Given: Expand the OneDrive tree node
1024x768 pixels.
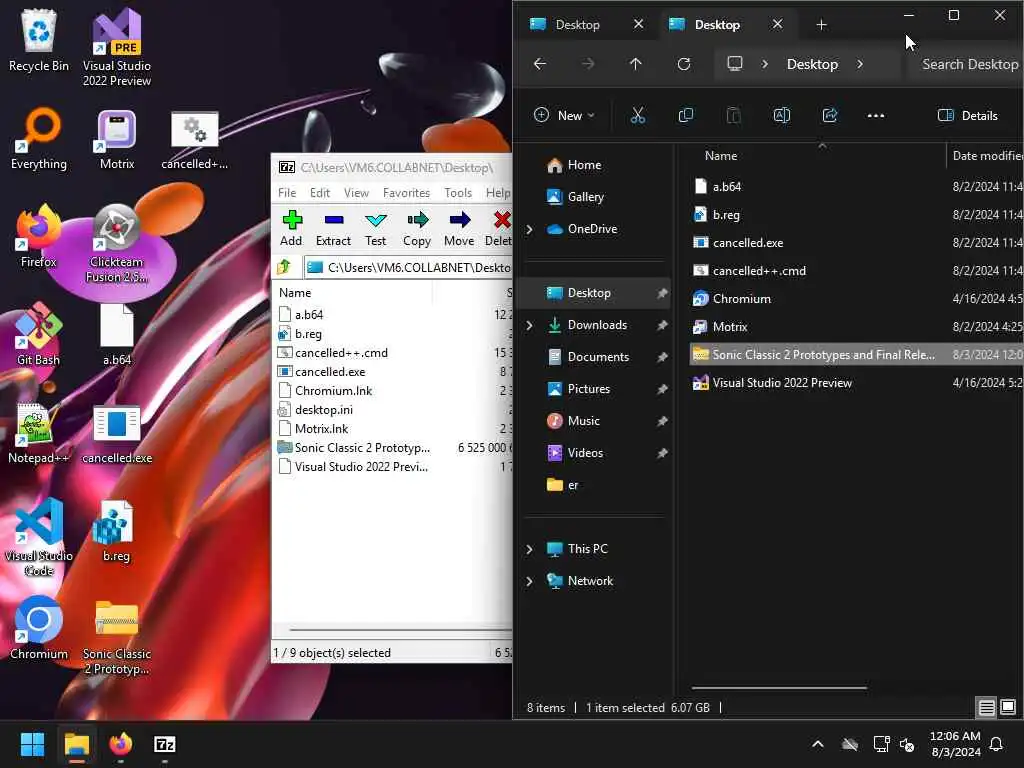Looking at the screenshot, I should tap(530, 229).
